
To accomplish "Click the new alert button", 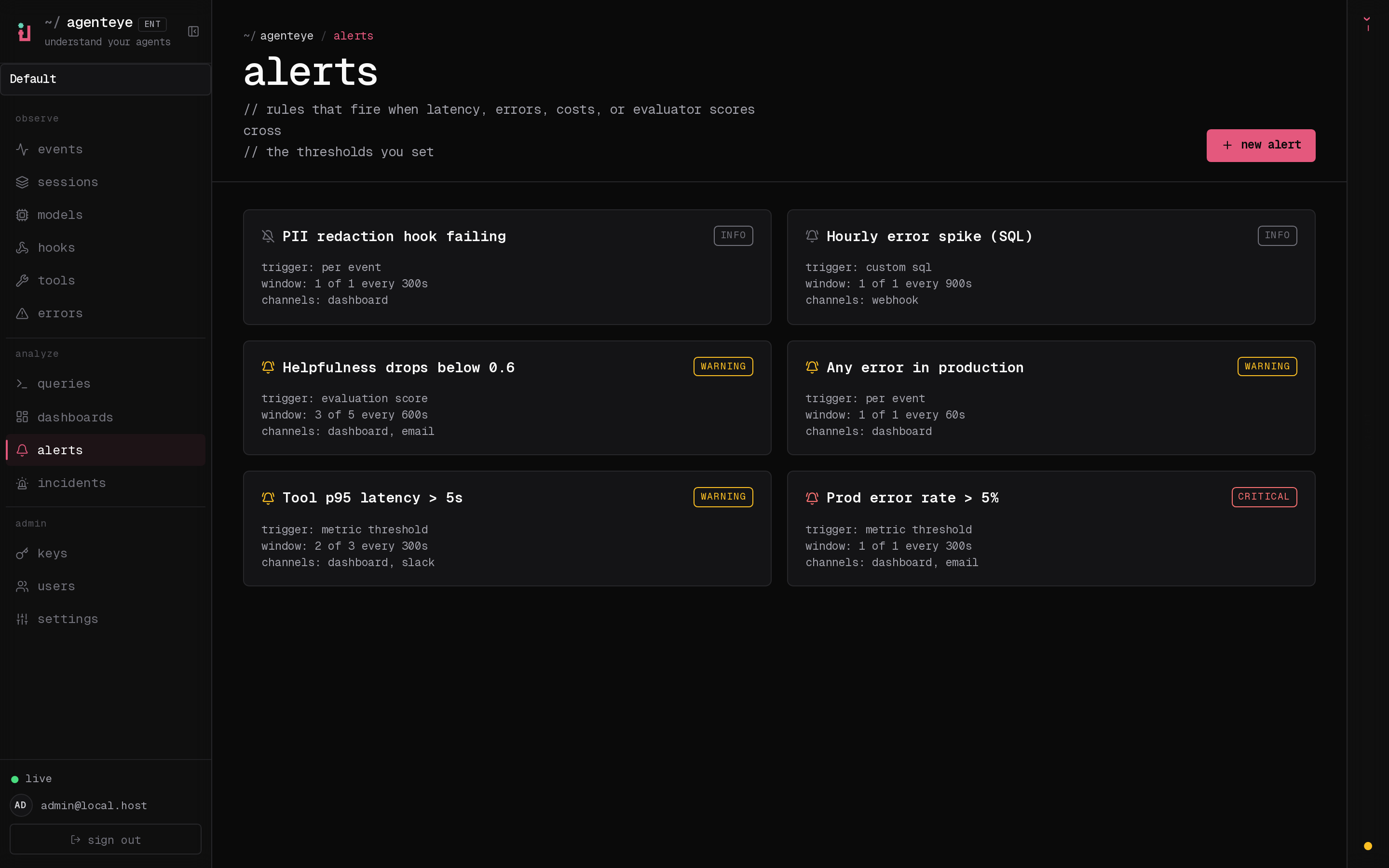I will point(1260,145).
